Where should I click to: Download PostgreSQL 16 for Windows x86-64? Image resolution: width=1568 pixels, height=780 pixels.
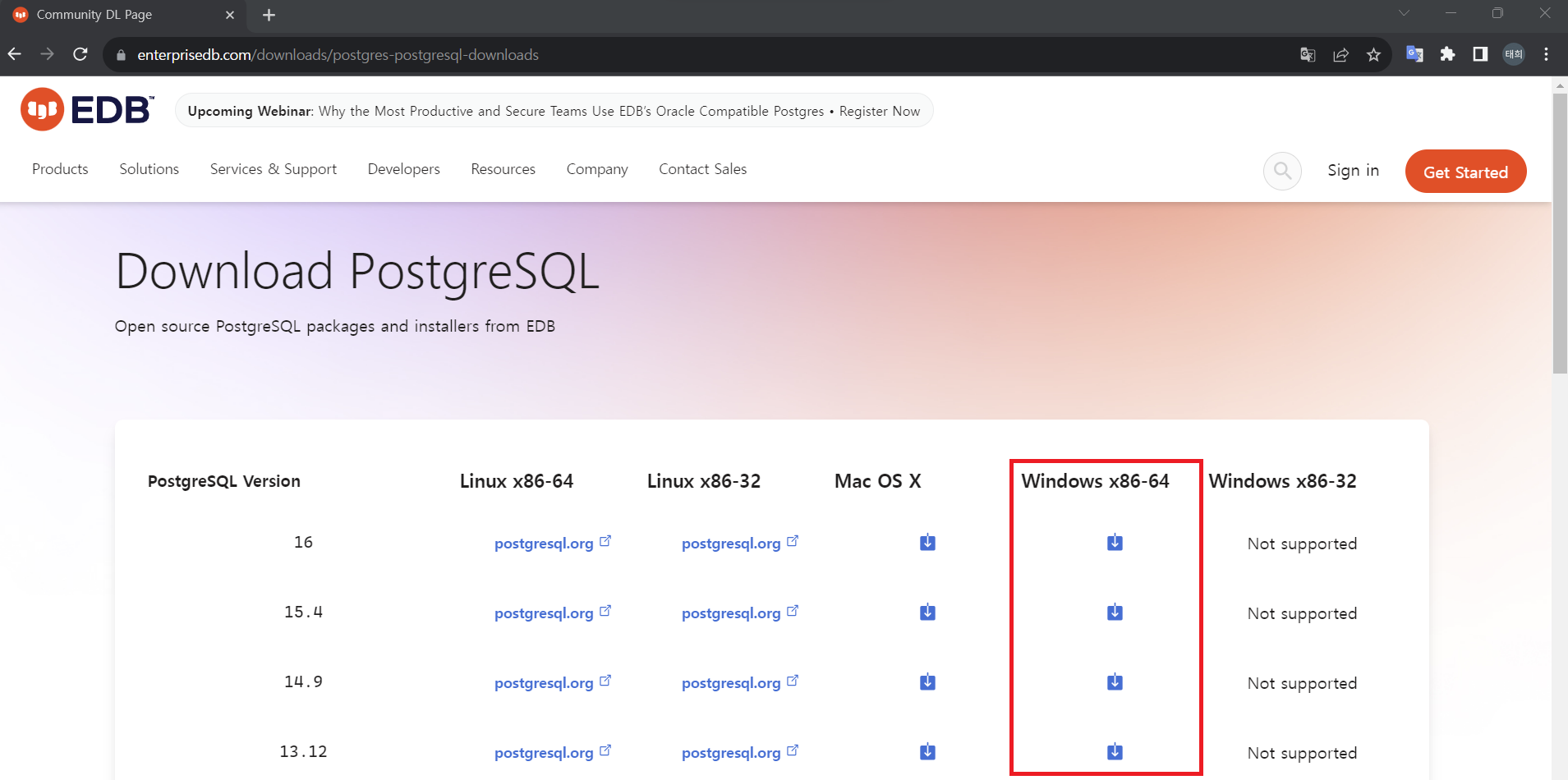(1115, 543)
